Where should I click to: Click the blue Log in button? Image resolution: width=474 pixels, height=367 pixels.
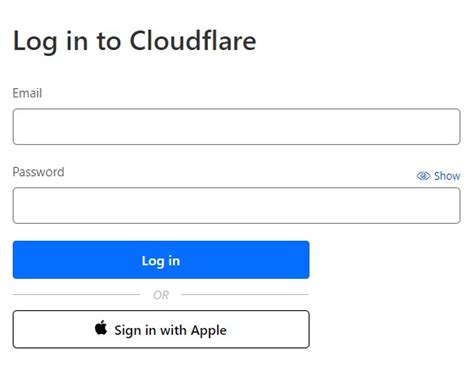pos(161,260)
